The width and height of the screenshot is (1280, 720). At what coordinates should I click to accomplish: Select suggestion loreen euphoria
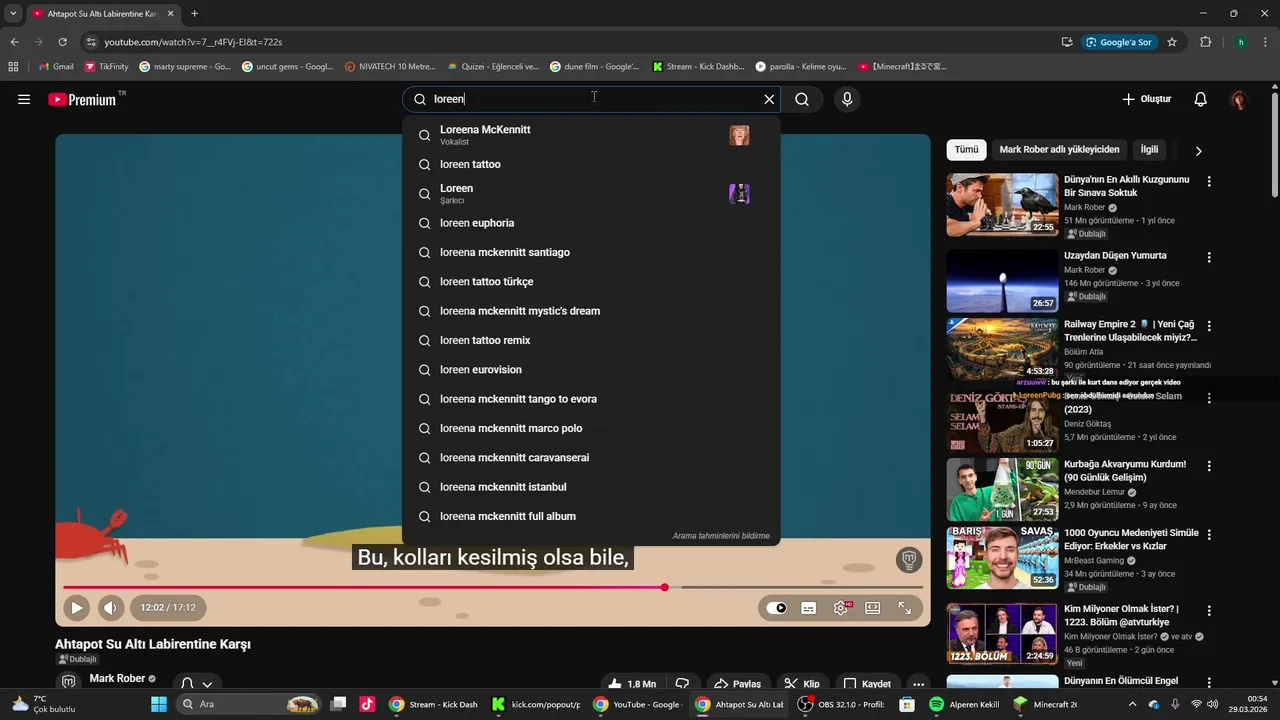[x=591, y=223]
